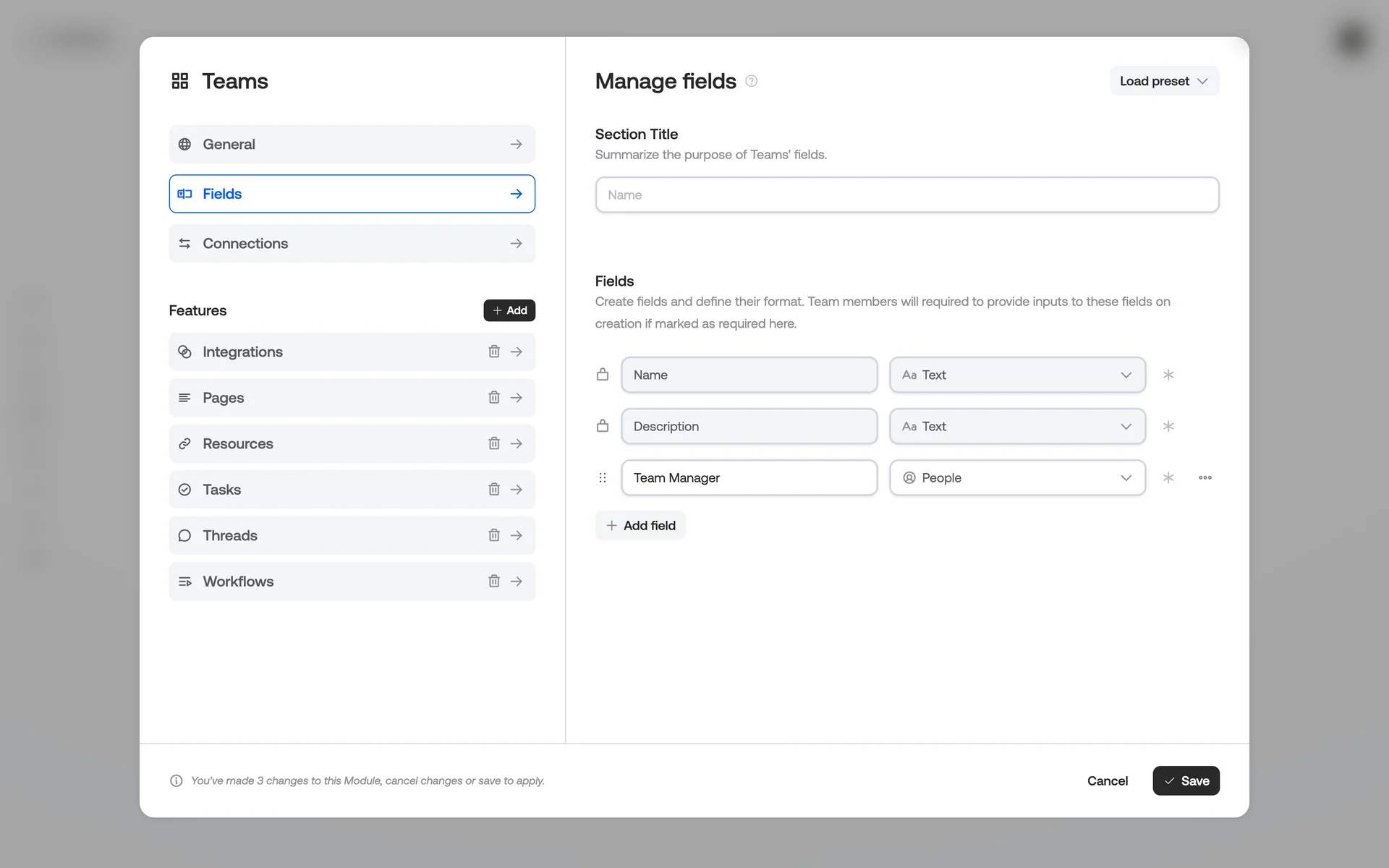Switch to the General settings tab
The width and height of the screenshot is (1389, 868).
click(352, 145)
